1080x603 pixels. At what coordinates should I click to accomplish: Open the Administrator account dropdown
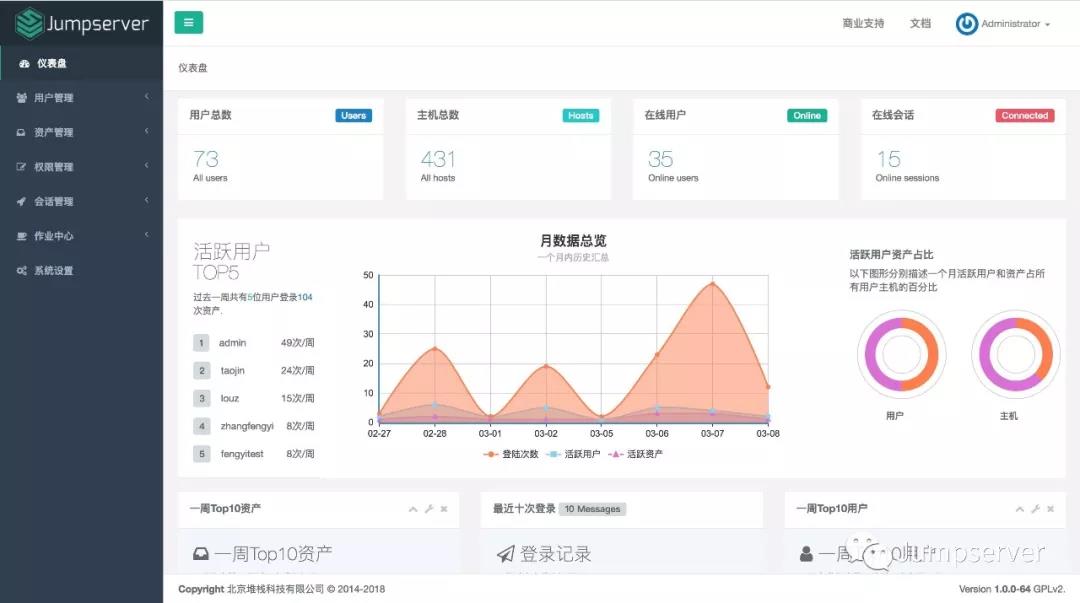click(1015, 24)
